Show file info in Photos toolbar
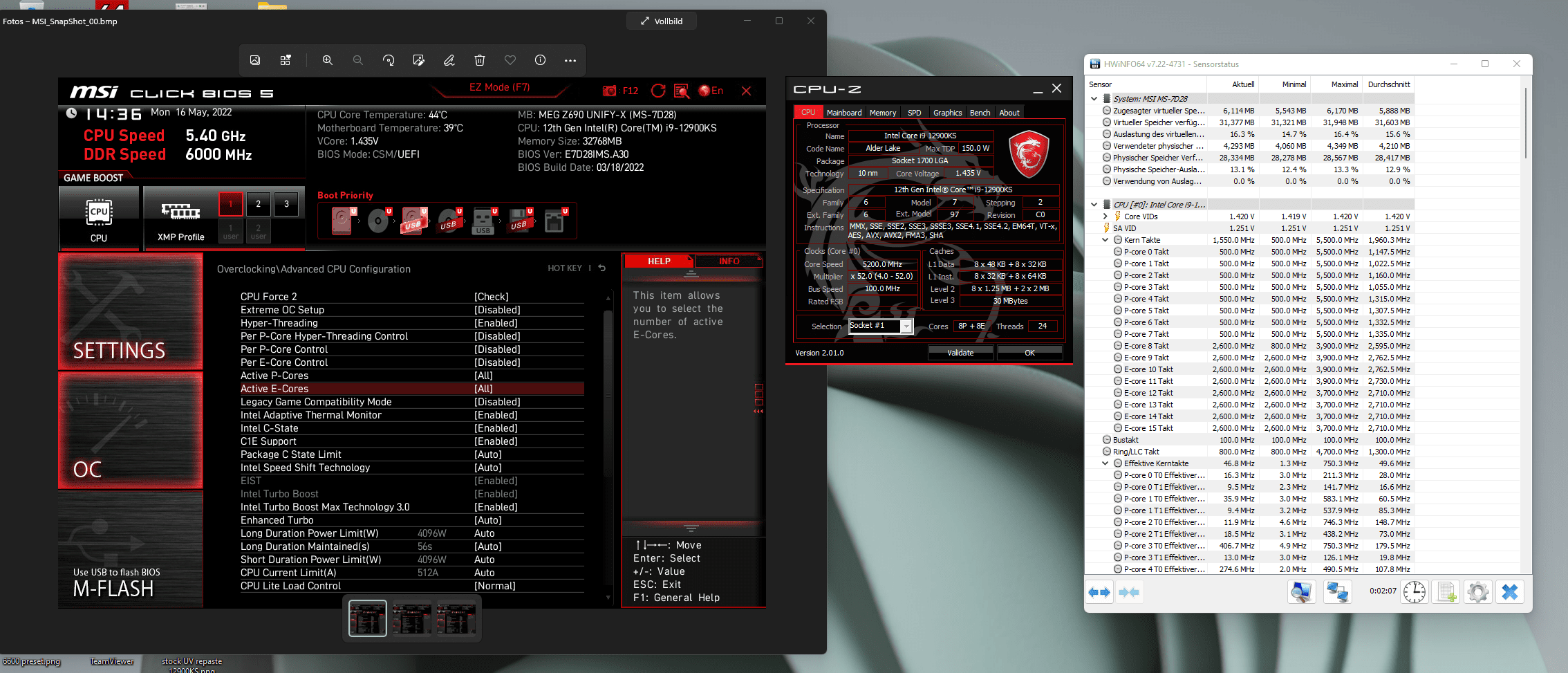1568x673 pixels. (541, 60)
